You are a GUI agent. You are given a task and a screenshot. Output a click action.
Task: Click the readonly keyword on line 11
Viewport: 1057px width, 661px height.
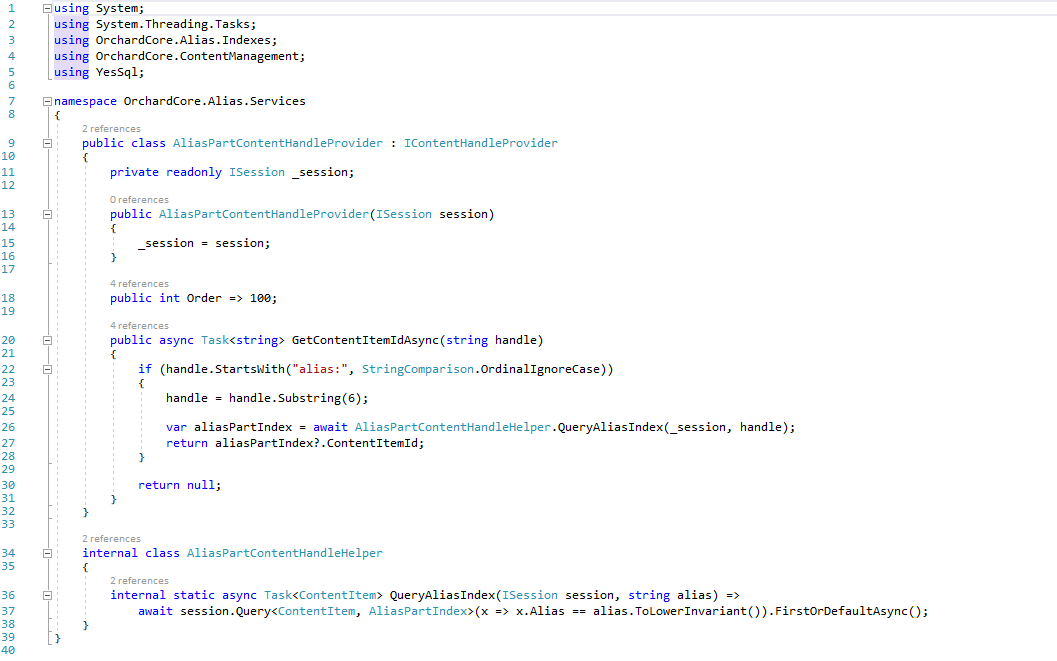tap(193, 172)
